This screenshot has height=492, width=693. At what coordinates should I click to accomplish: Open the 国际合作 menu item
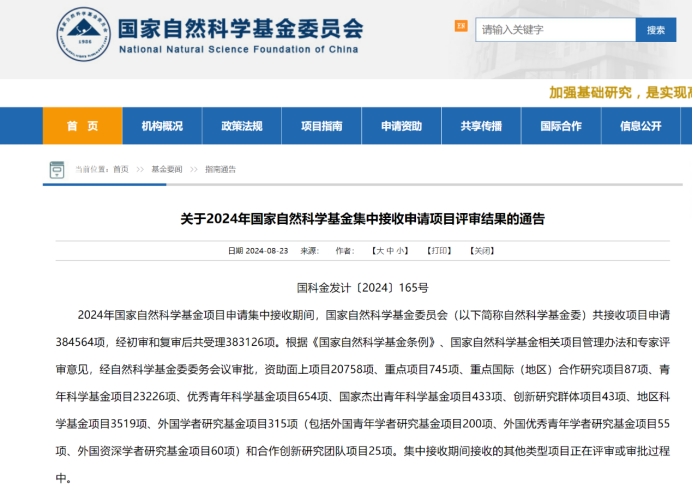coord(561,126)
